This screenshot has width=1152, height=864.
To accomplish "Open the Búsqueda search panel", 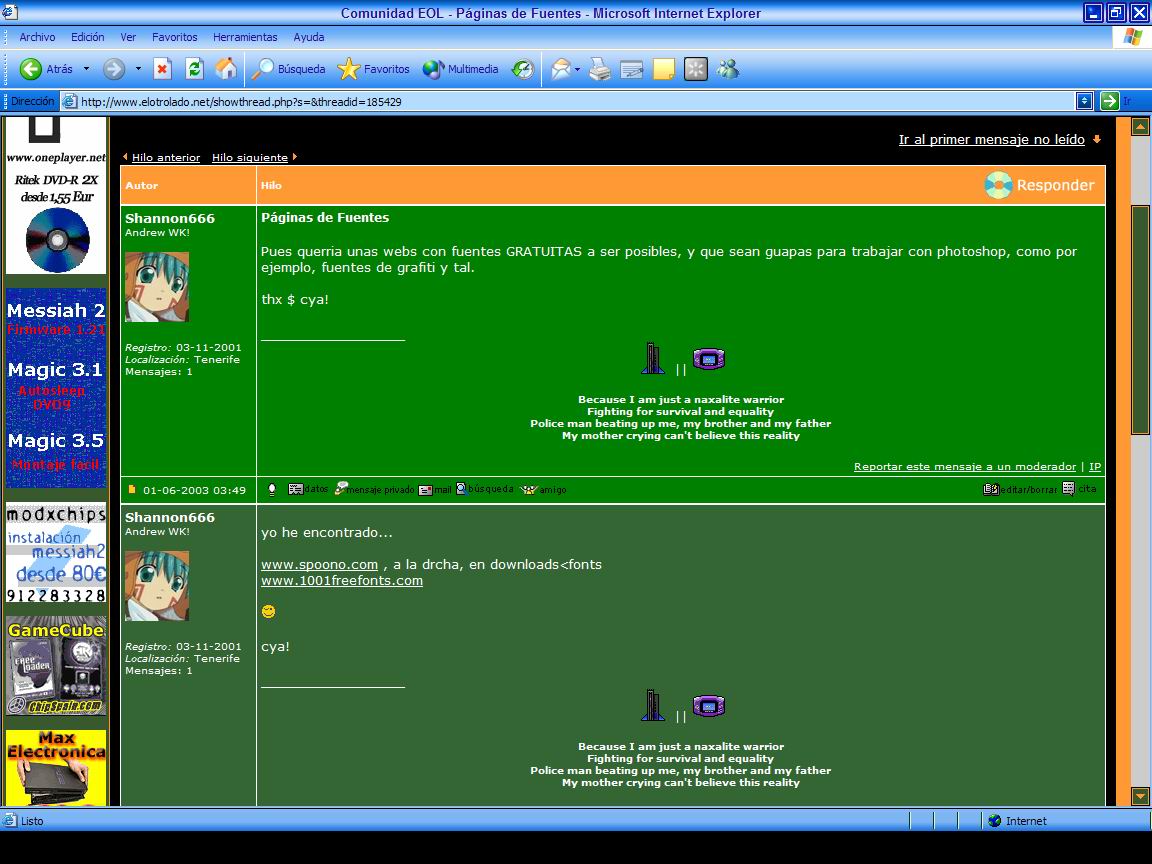I will point(288,69).
